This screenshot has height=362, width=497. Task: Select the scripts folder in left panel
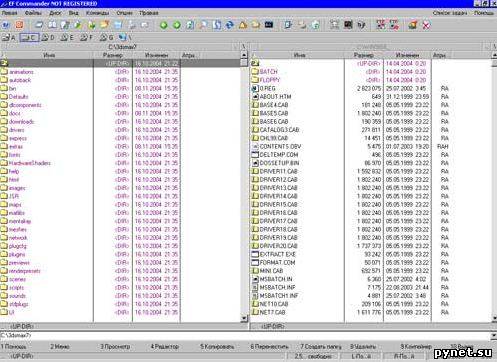(x=16, y=287)
